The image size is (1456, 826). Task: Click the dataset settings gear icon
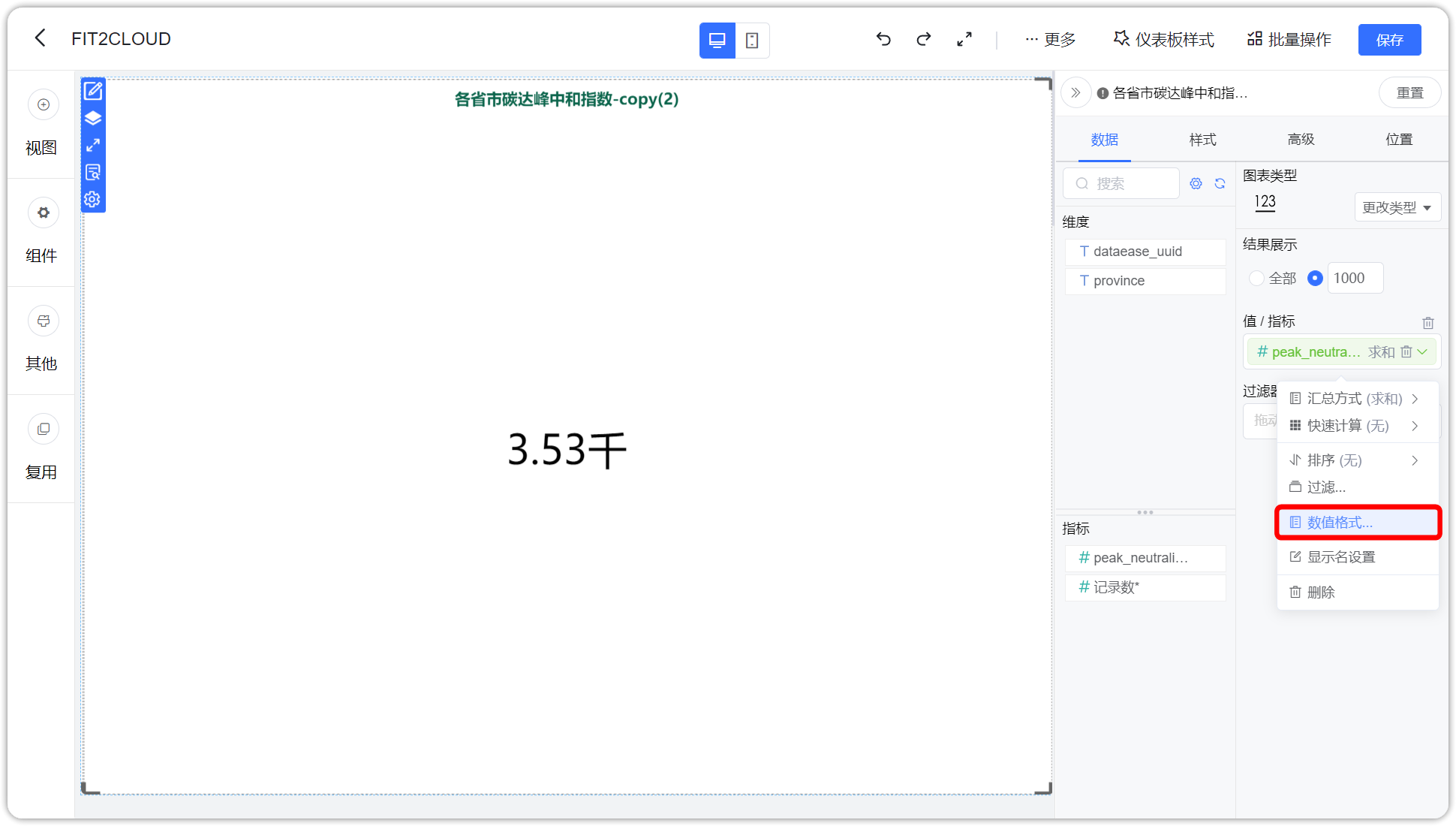pyautogui.click(x=1196, y=183)
